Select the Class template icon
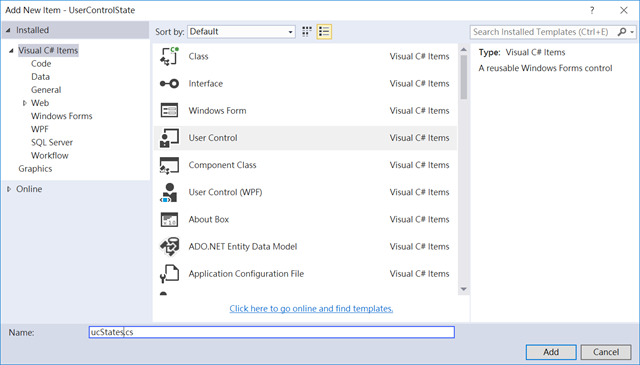 (169, 56)
